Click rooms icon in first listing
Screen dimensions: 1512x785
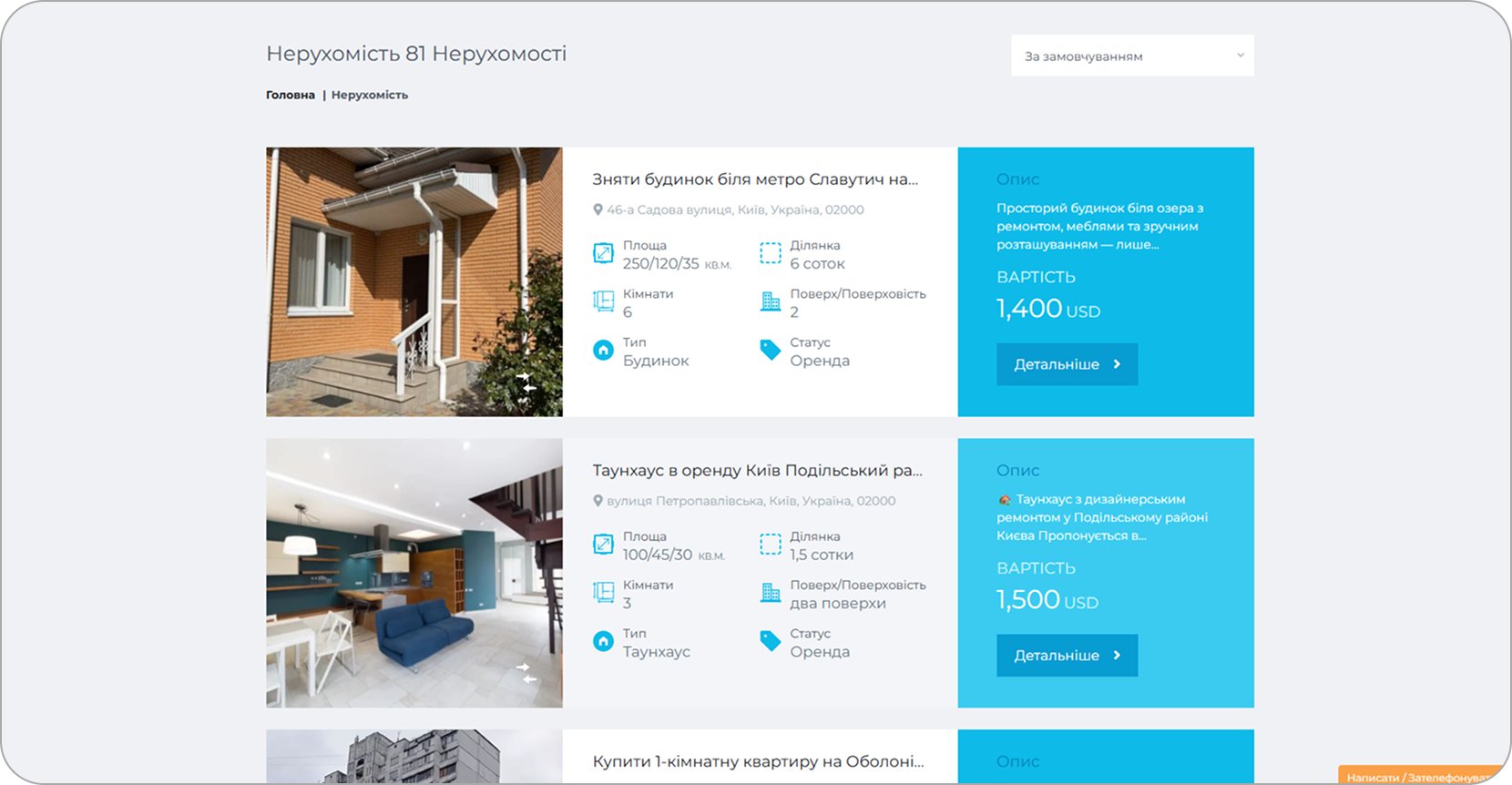click(603, 301)
